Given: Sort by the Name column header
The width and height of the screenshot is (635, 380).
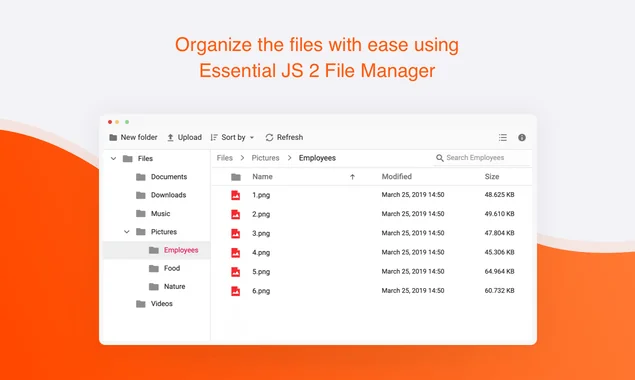Looking at the screenshot, I should pyautogui.click(x=262, y=177).
